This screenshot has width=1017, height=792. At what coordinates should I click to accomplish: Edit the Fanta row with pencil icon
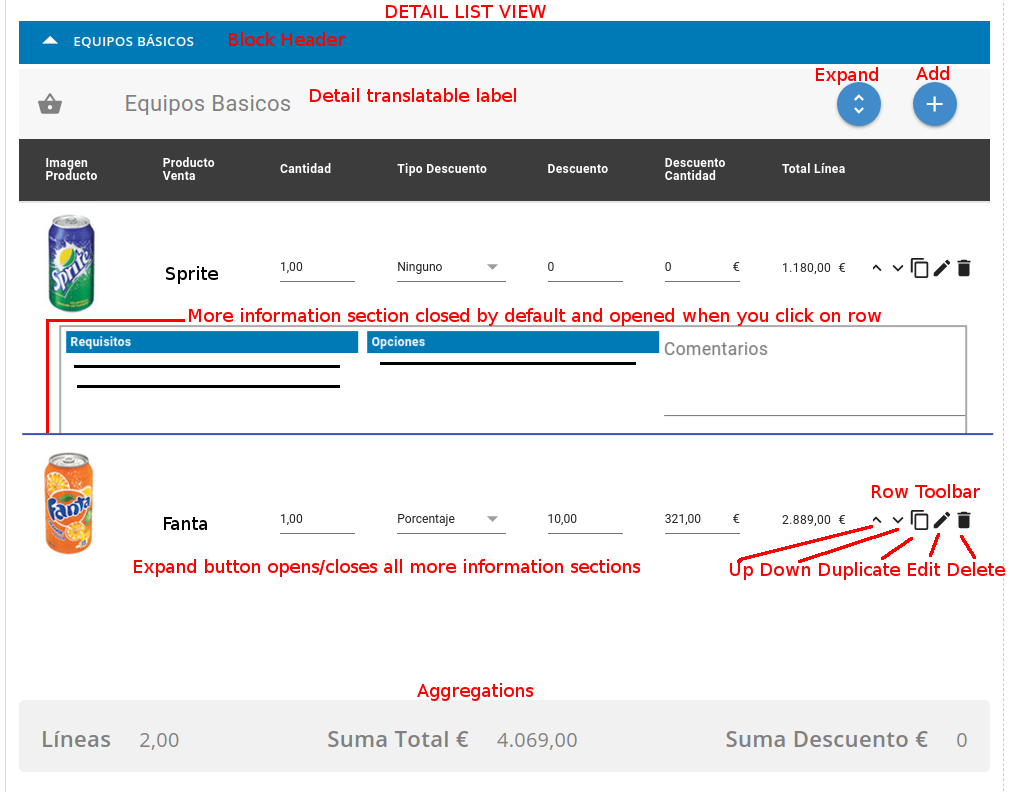click(x=942, y=520)
